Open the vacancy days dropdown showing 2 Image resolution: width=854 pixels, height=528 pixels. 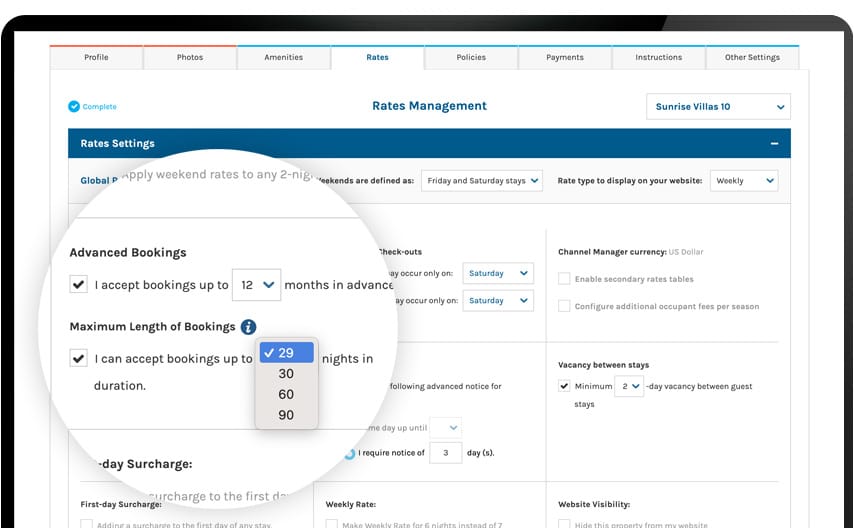pyautogui.click(x=628, y=387)
